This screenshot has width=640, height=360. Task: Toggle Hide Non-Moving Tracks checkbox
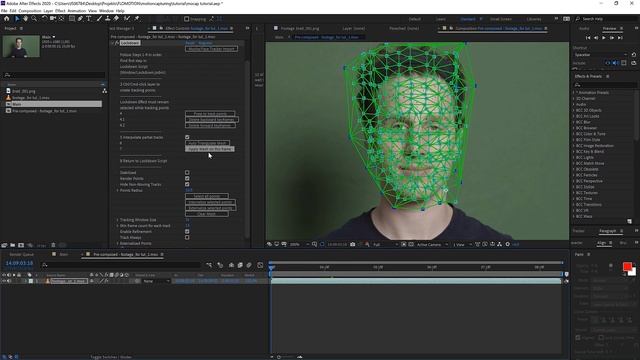(187, 184)
